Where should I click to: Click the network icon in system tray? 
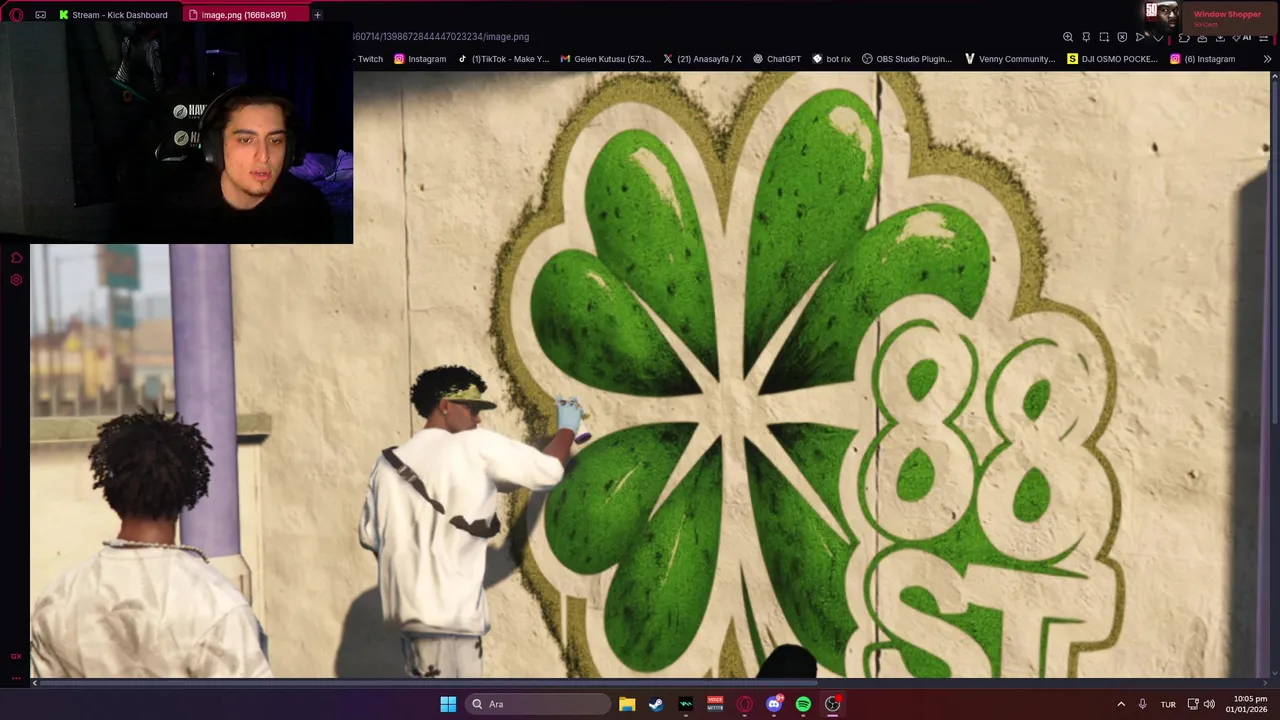pos(1193,704)
